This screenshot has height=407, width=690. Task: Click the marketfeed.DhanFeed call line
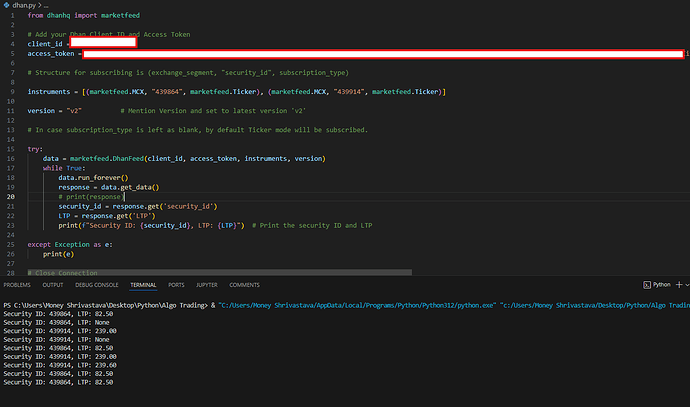[184, 159]
